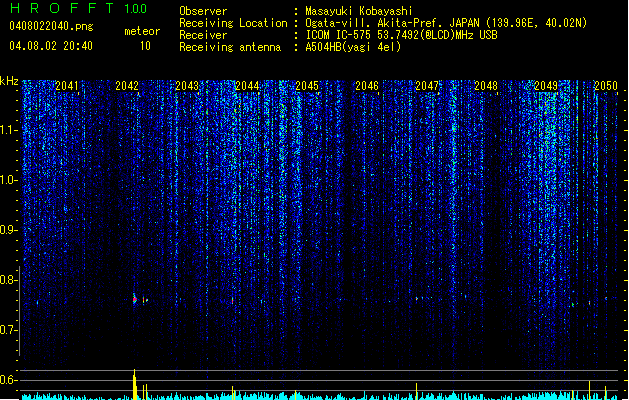This screenshot has height=400, width=629.
Task: Click the 2046 time marker
Action: click(367, 86)
